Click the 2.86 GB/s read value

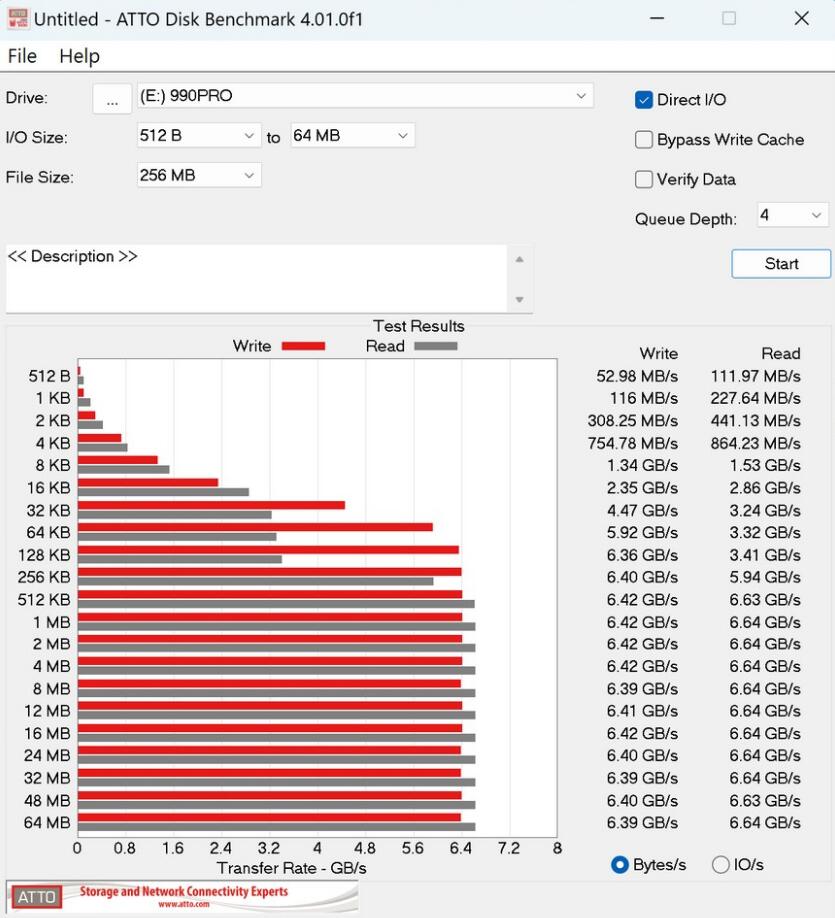(x=765, y=488)
